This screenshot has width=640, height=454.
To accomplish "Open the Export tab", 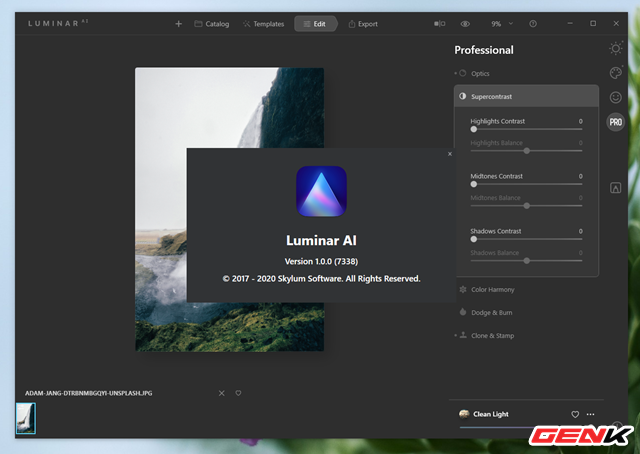I will point(363,24).
